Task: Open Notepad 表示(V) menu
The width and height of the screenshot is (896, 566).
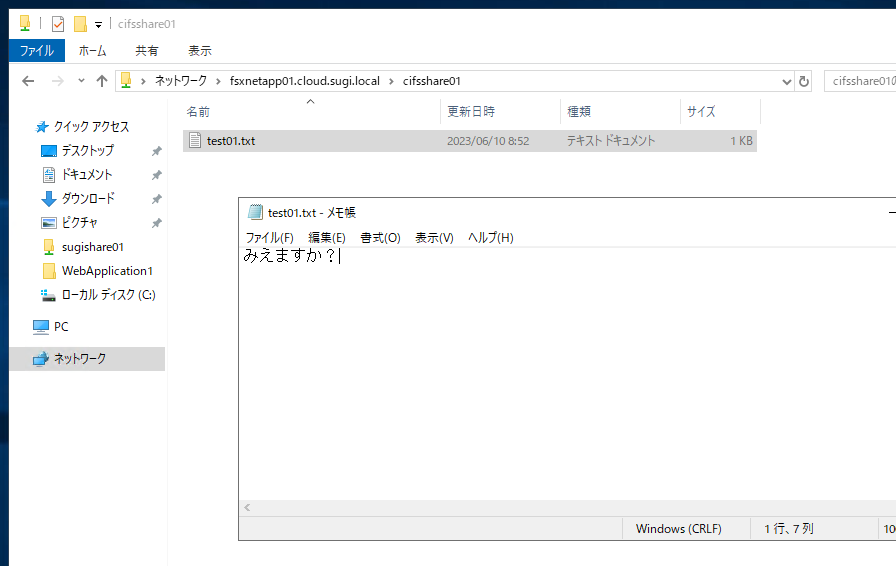Action: 434,238
